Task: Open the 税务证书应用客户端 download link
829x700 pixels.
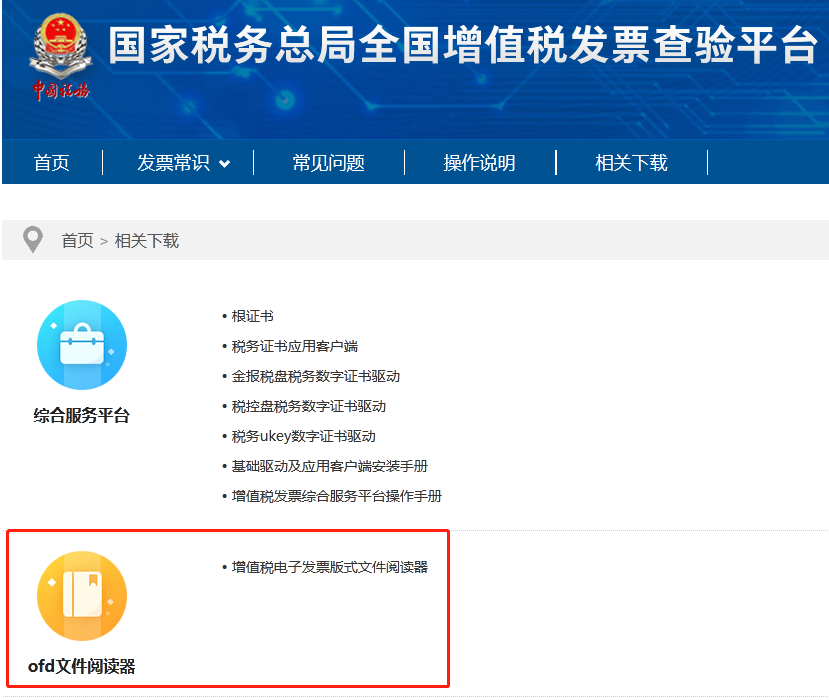Action: coord(294,346)
